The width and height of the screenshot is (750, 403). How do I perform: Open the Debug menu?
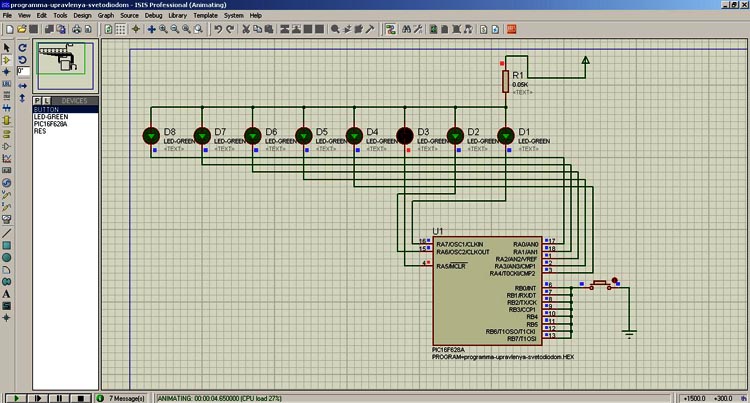(153, 16)
